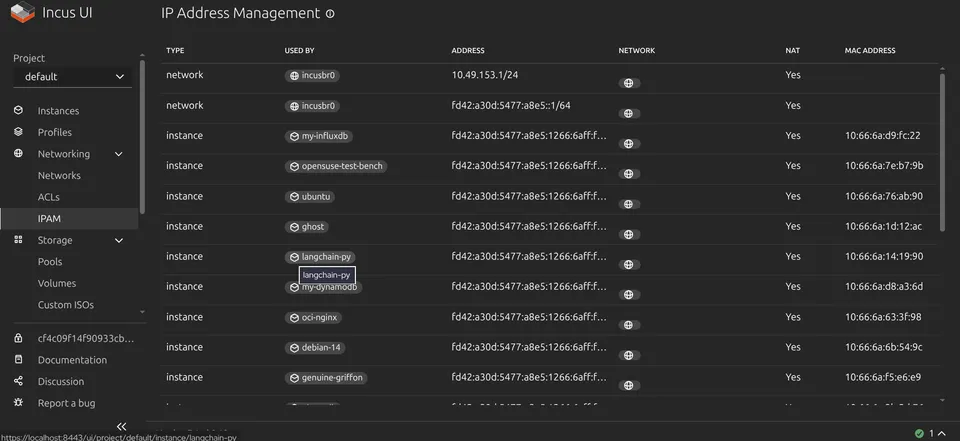The height and width of the screenshot is (441, 960).
Task: Click the network globe chip in the debian-14 row
Action: pos(629,355)
